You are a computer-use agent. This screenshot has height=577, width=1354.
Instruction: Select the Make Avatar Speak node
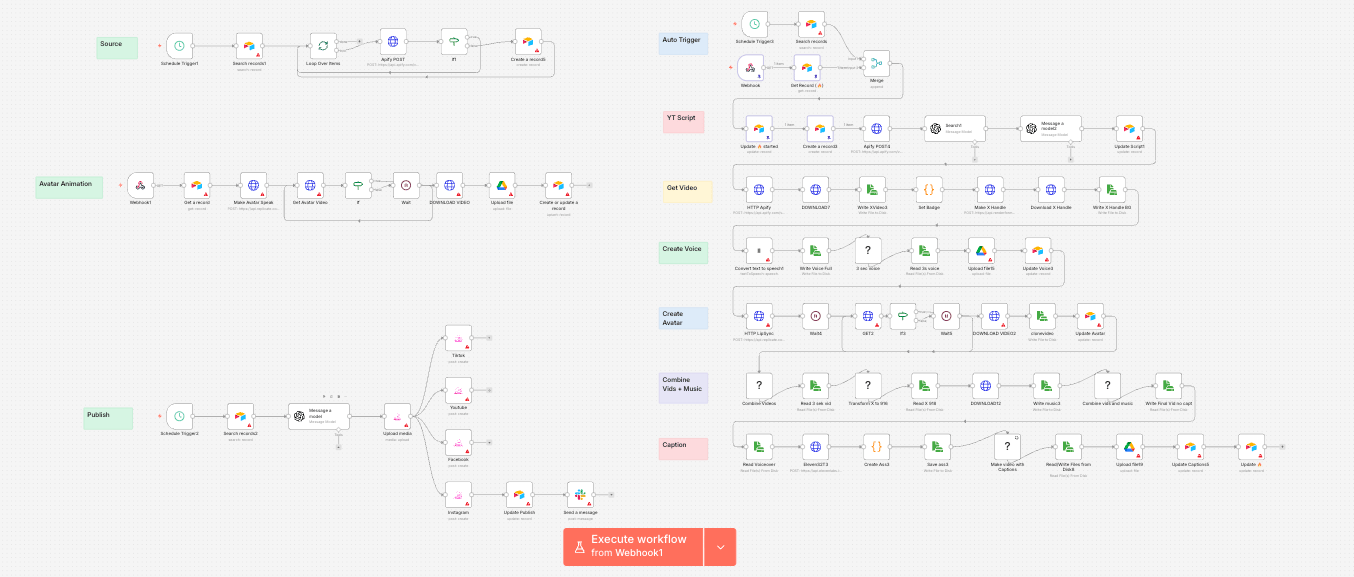pos(254,185)
